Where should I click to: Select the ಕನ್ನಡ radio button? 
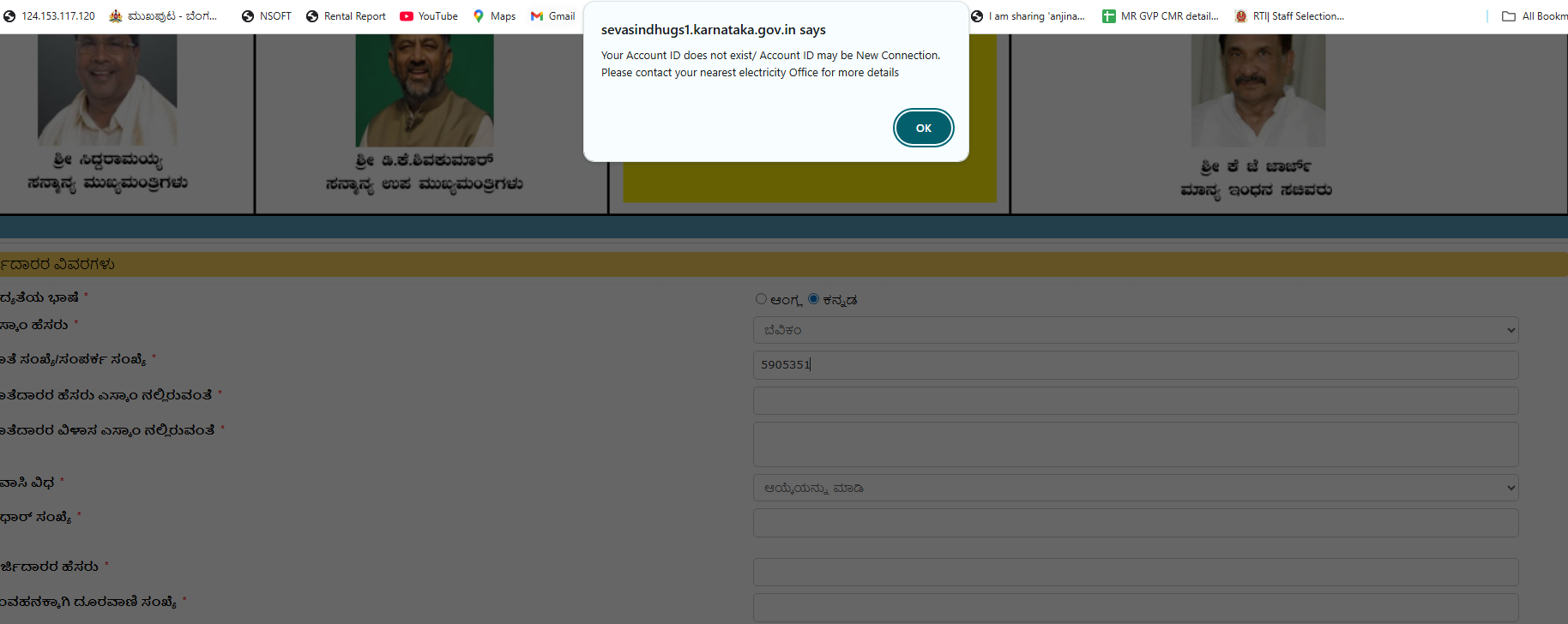(813, 299)
